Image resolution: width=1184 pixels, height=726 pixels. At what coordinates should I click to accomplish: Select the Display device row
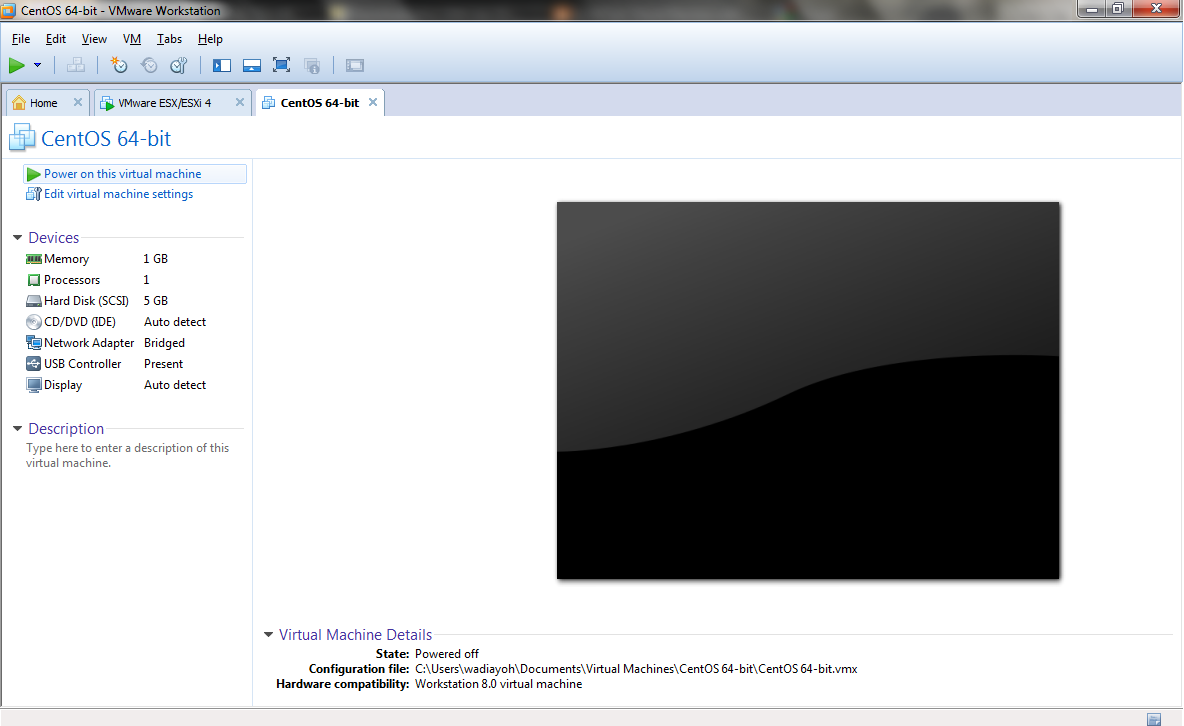tap(134, 385)
